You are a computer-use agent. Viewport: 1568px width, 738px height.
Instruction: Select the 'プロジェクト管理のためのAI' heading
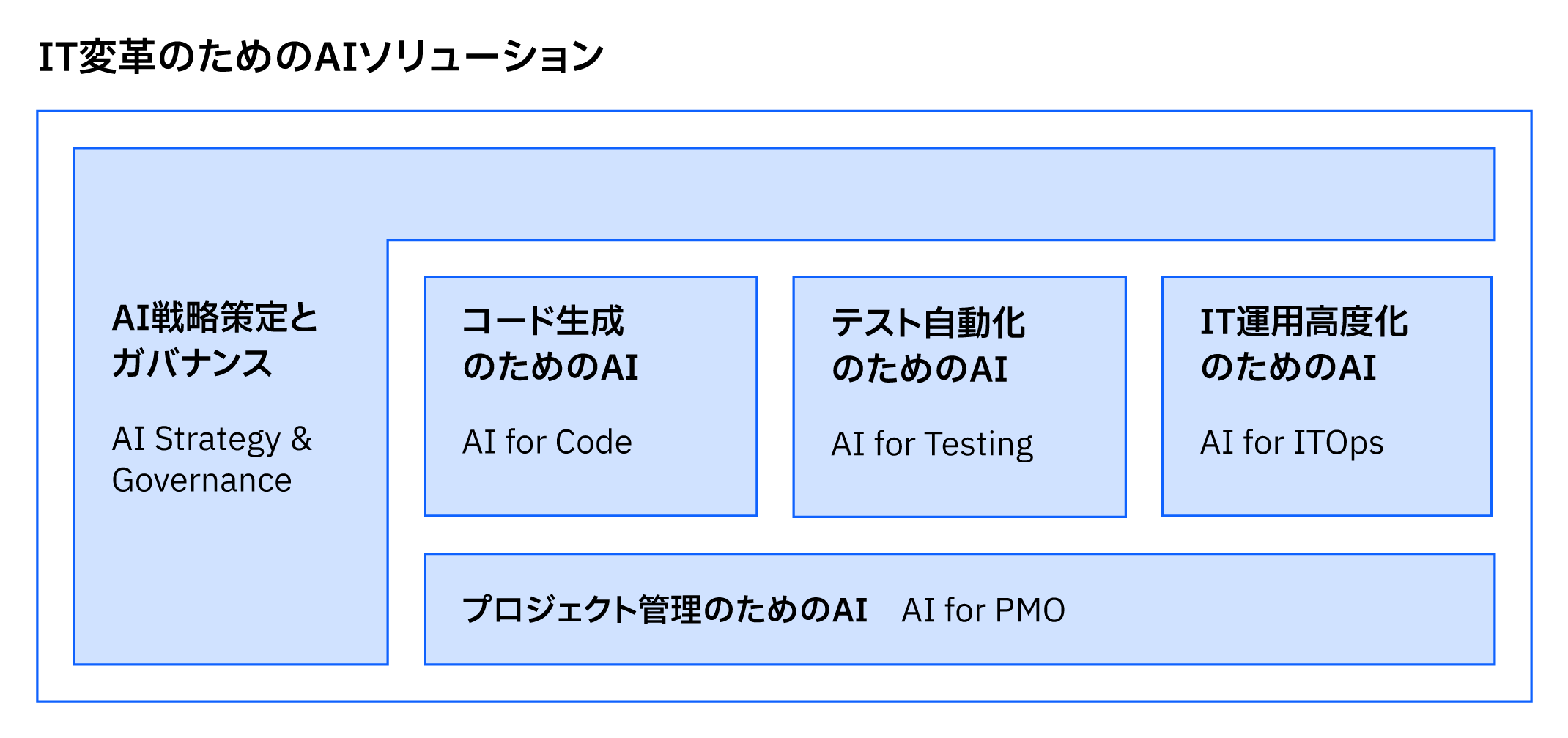665,610
